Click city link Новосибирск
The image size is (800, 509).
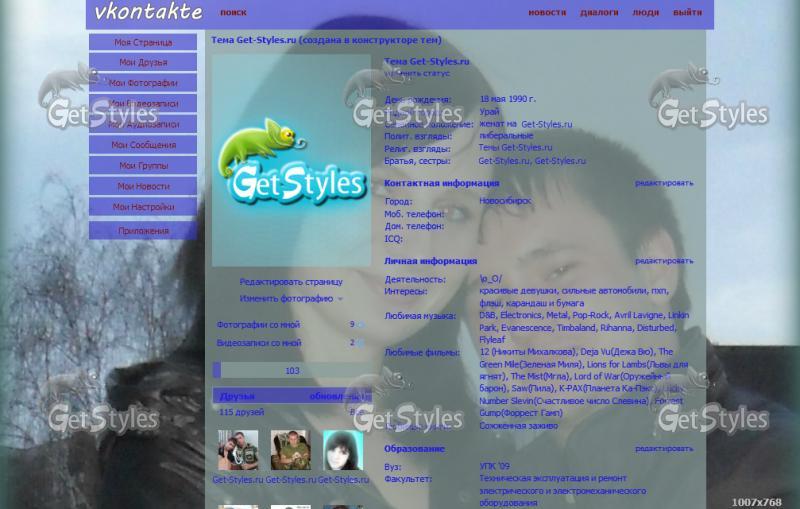click(505, 201)
